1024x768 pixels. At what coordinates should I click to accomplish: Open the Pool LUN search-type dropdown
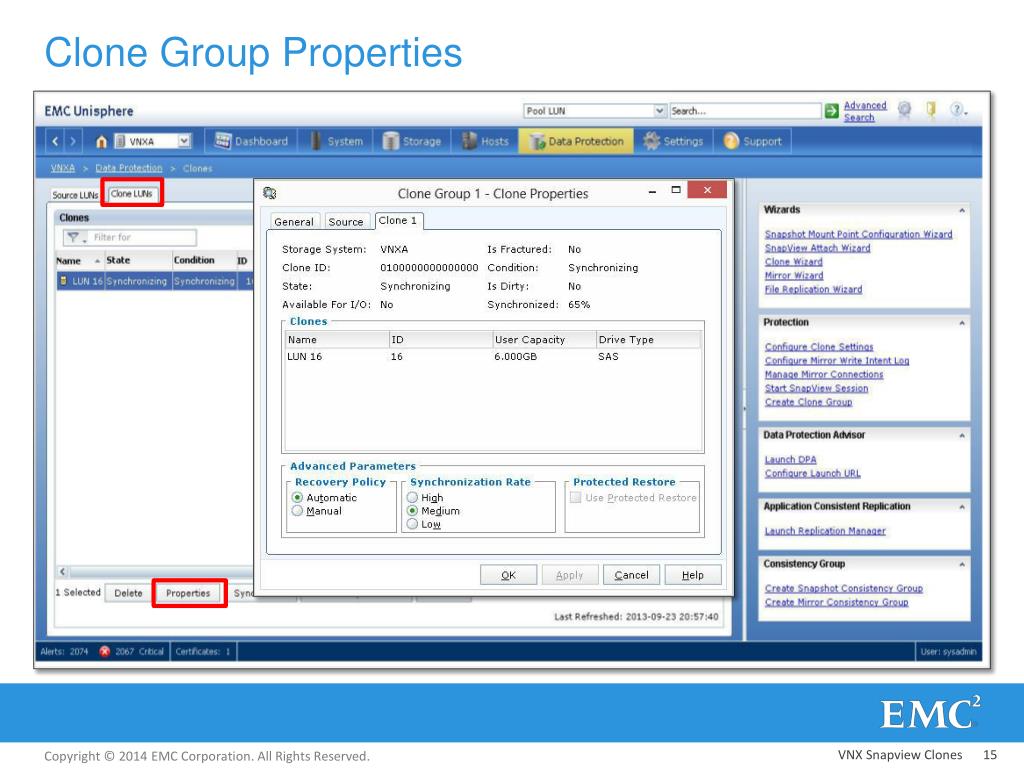pos(660,111)
